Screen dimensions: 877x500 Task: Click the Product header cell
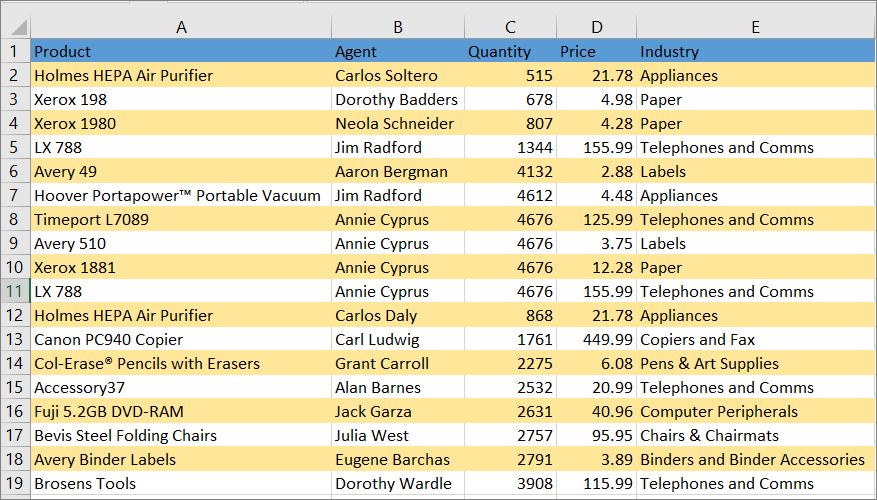click(181, 51)
